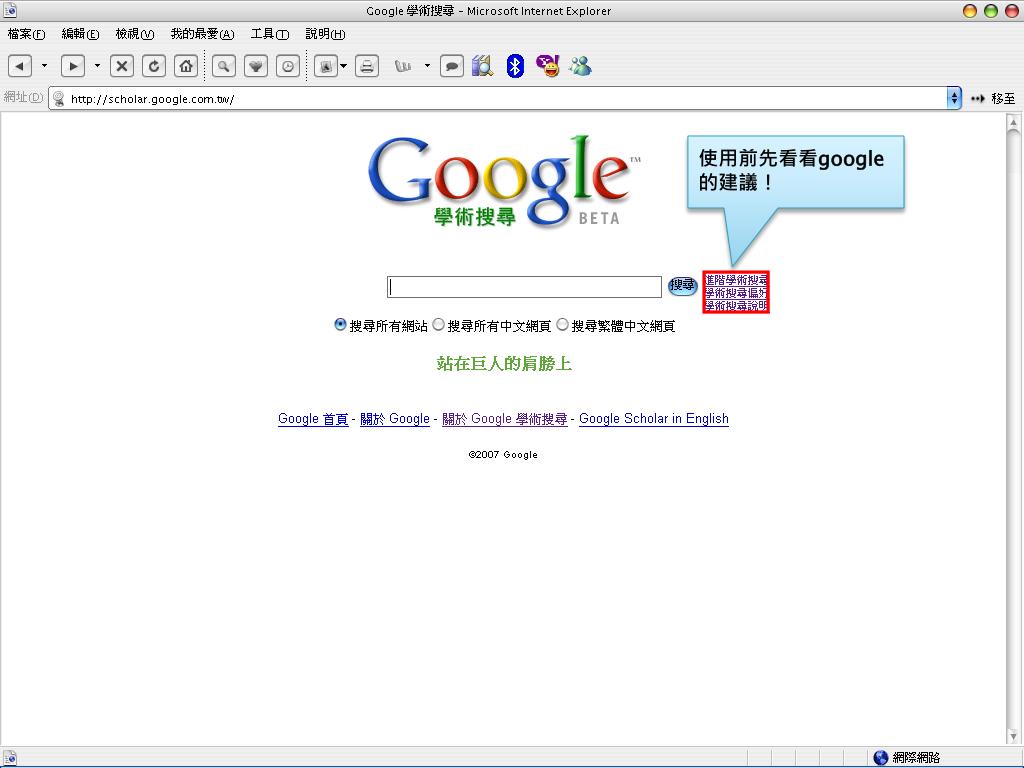Viewport: 1024px width, 768px height.
Task: Open the Research books icon
Action: pos(483,66)
